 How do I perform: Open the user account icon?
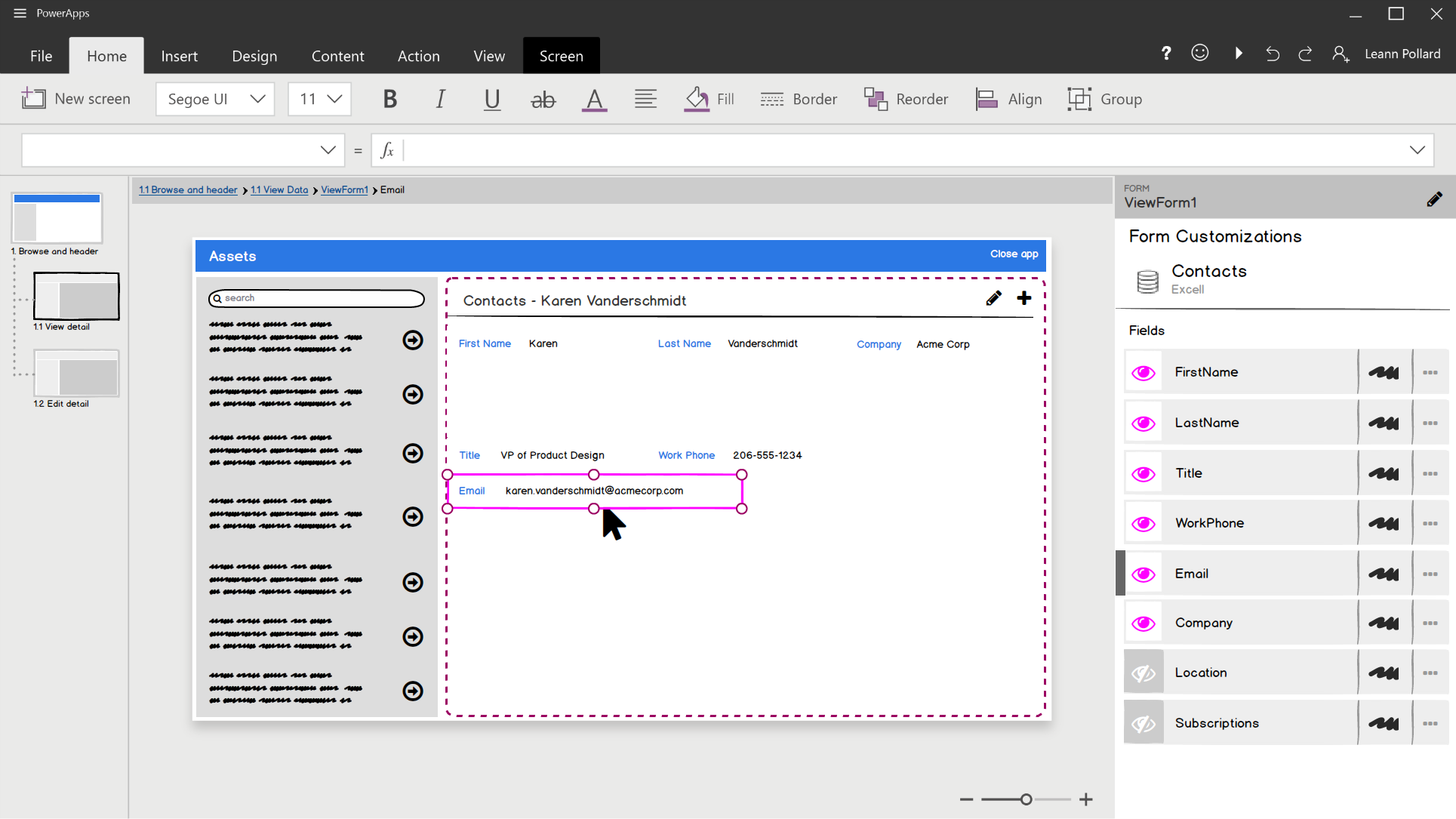1341,54
